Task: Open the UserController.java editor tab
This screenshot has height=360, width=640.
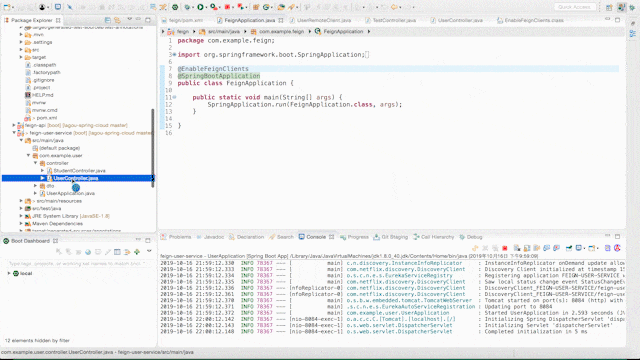Action: [456, 20]
